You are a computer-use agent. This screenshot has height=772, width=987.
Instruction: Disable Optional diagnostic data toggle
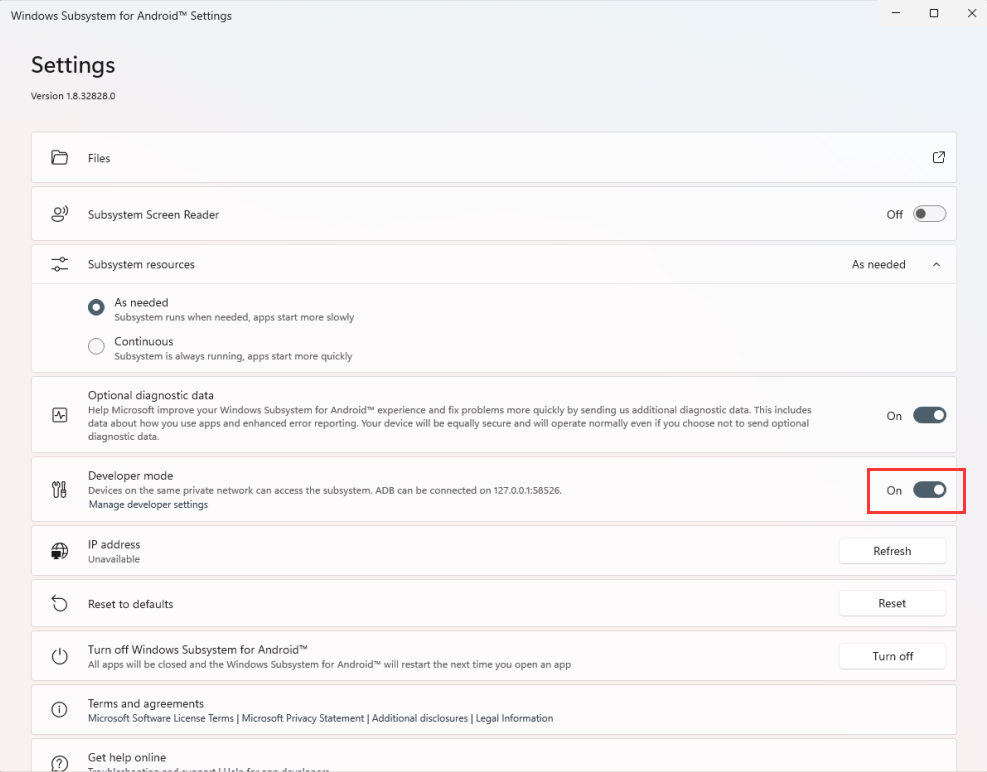point(929,415)
